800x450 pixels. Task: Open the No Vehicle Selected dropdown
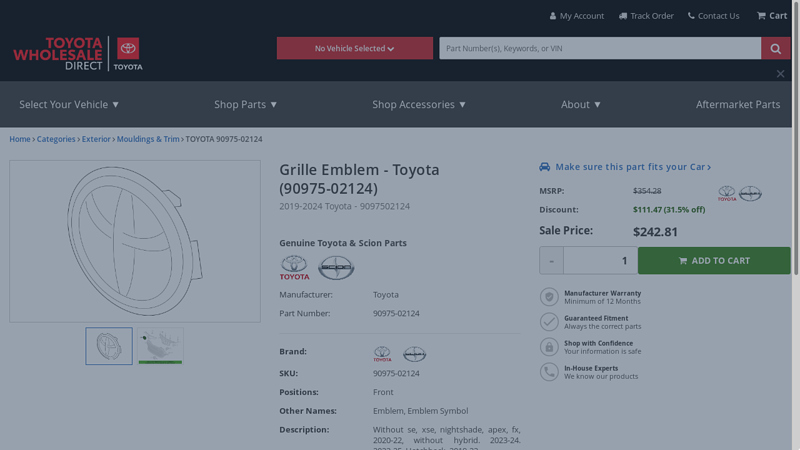pyautogui.click(x=354, y=48)
